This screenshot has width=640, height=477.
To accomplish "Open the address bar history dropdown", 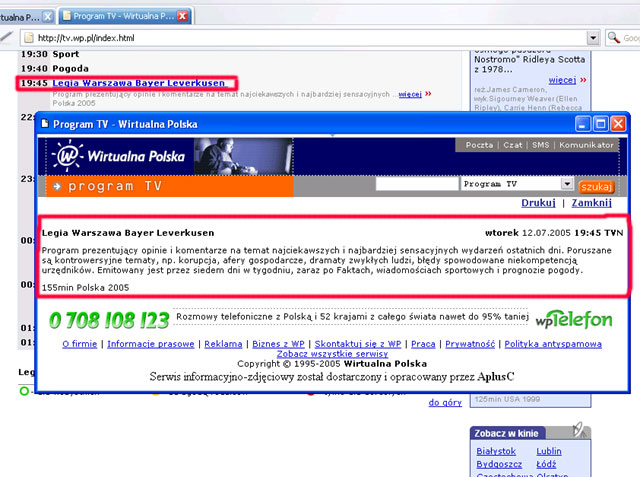I will (x=593, y=38).
